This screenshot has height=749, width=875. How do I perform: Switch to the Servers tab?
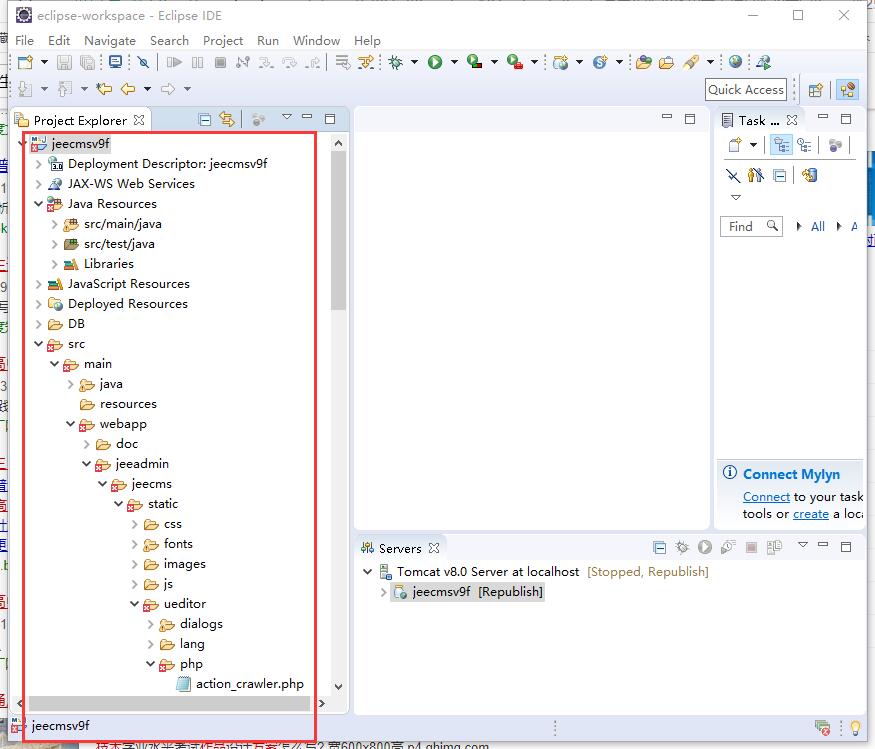(399, 548)
